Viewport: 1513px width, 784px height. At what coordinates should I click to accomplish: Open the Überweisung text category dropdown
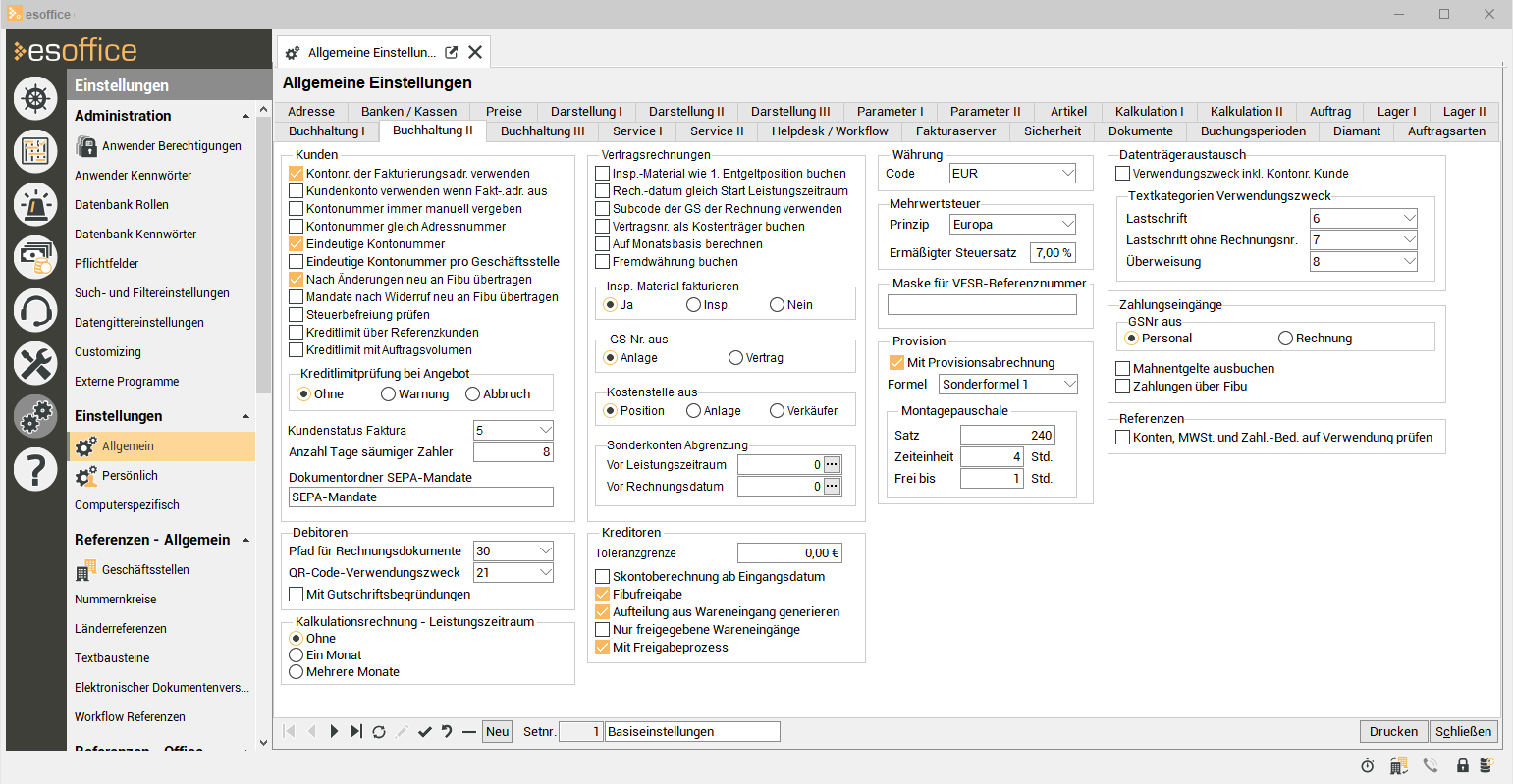click(x=1410, y=262)
